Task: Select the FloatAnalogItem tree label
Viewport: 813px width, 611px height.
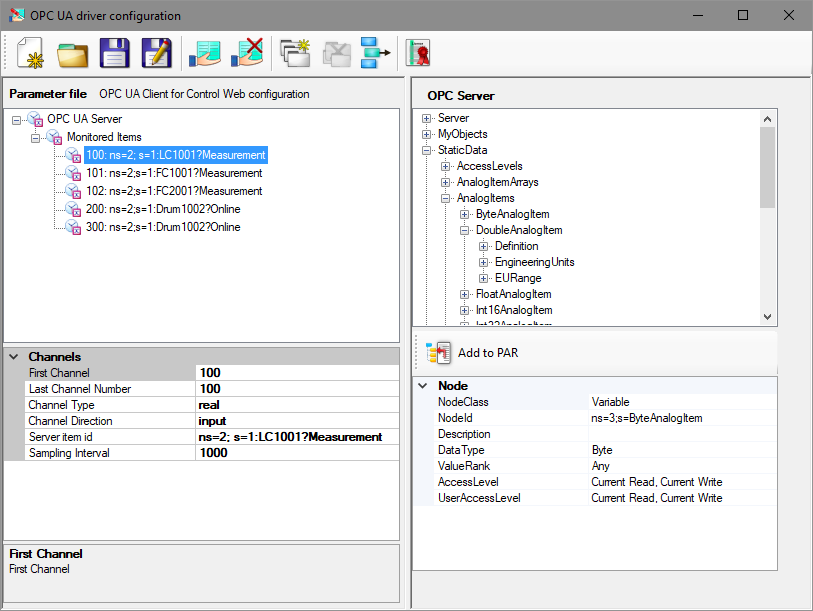Action: 513,294
